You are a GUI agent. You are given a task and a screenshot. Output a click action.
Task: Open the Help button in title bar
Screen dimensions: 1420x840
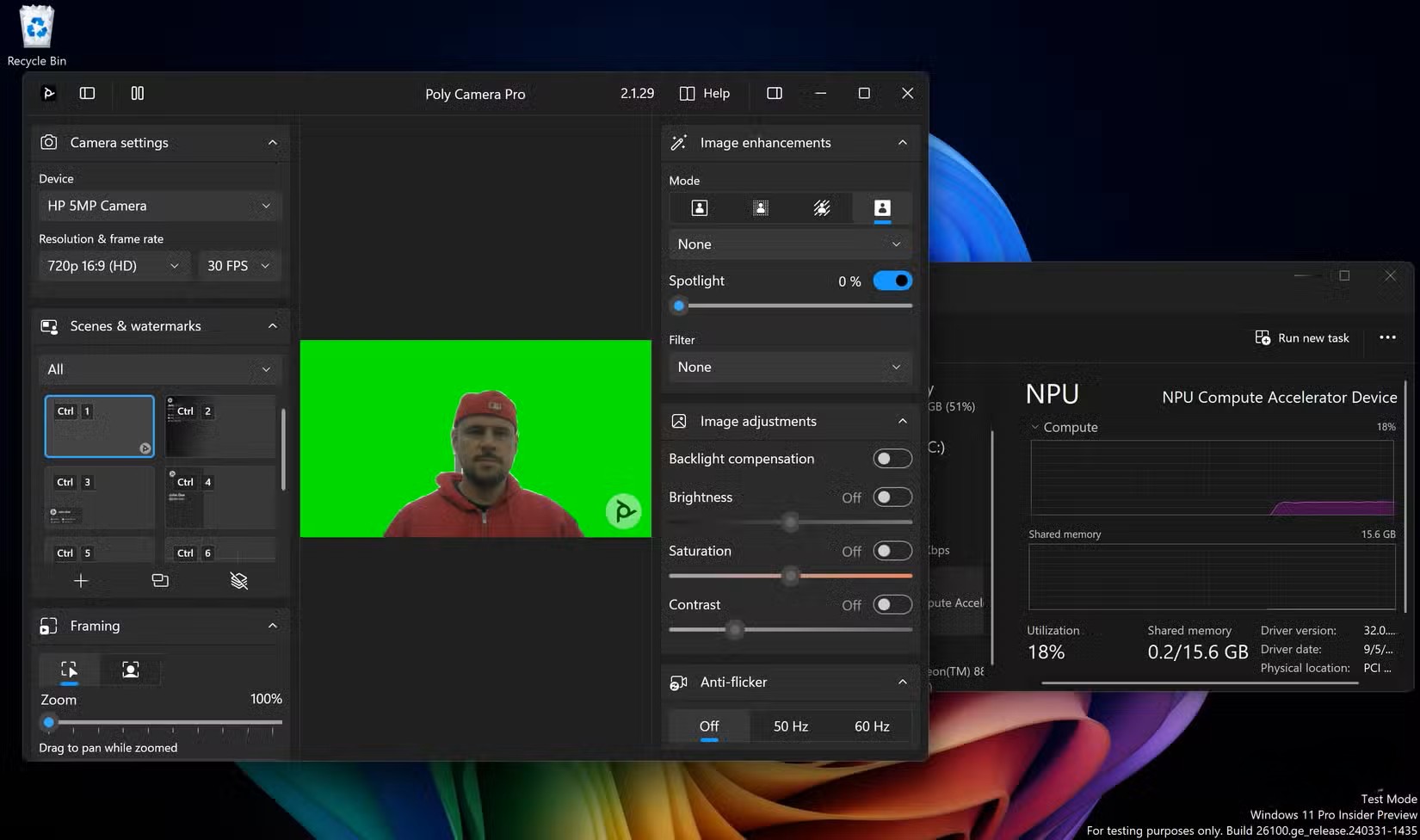click(705, 94)
